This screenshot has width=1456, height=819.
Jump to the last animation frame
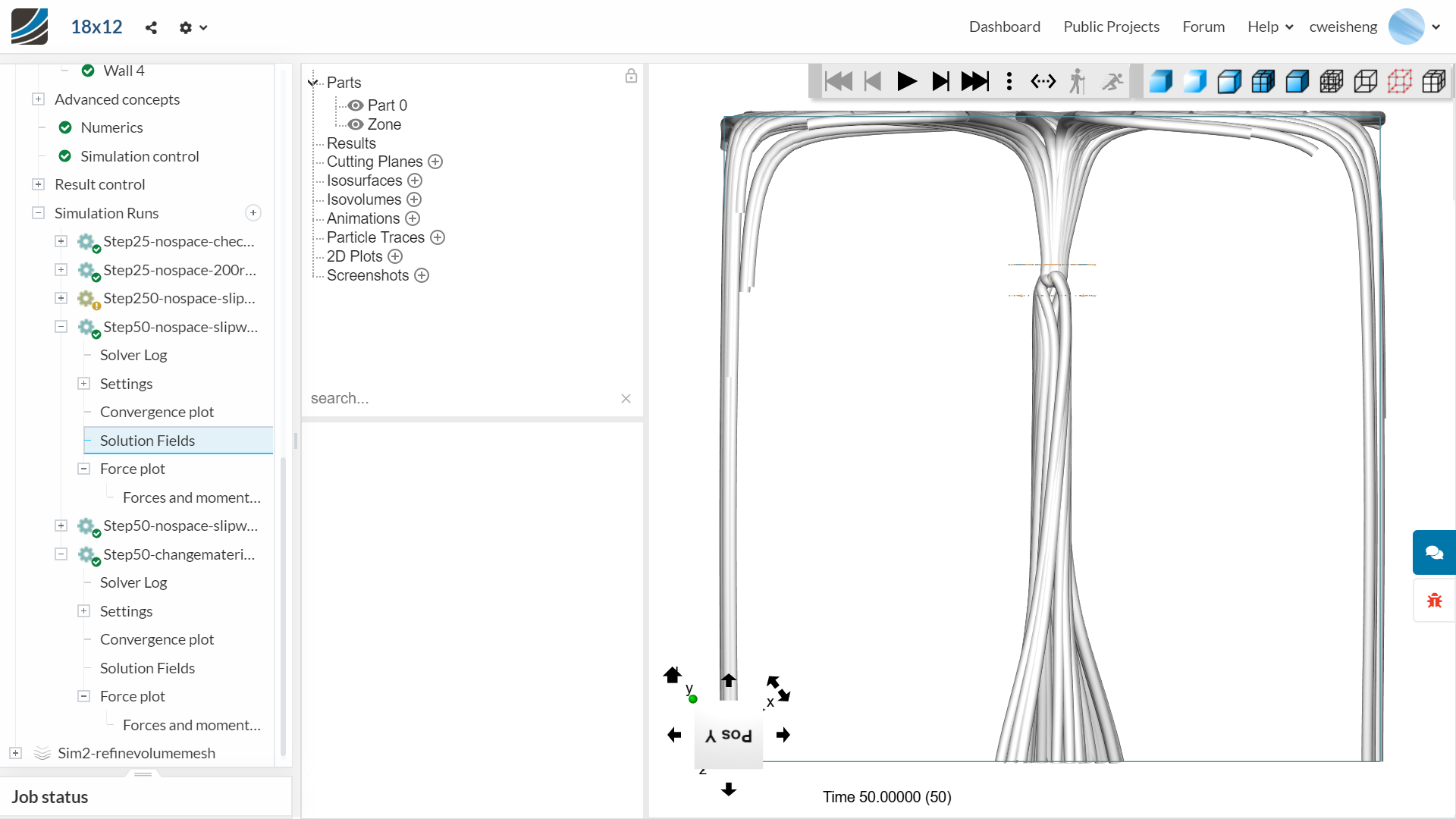coord(974,81)
